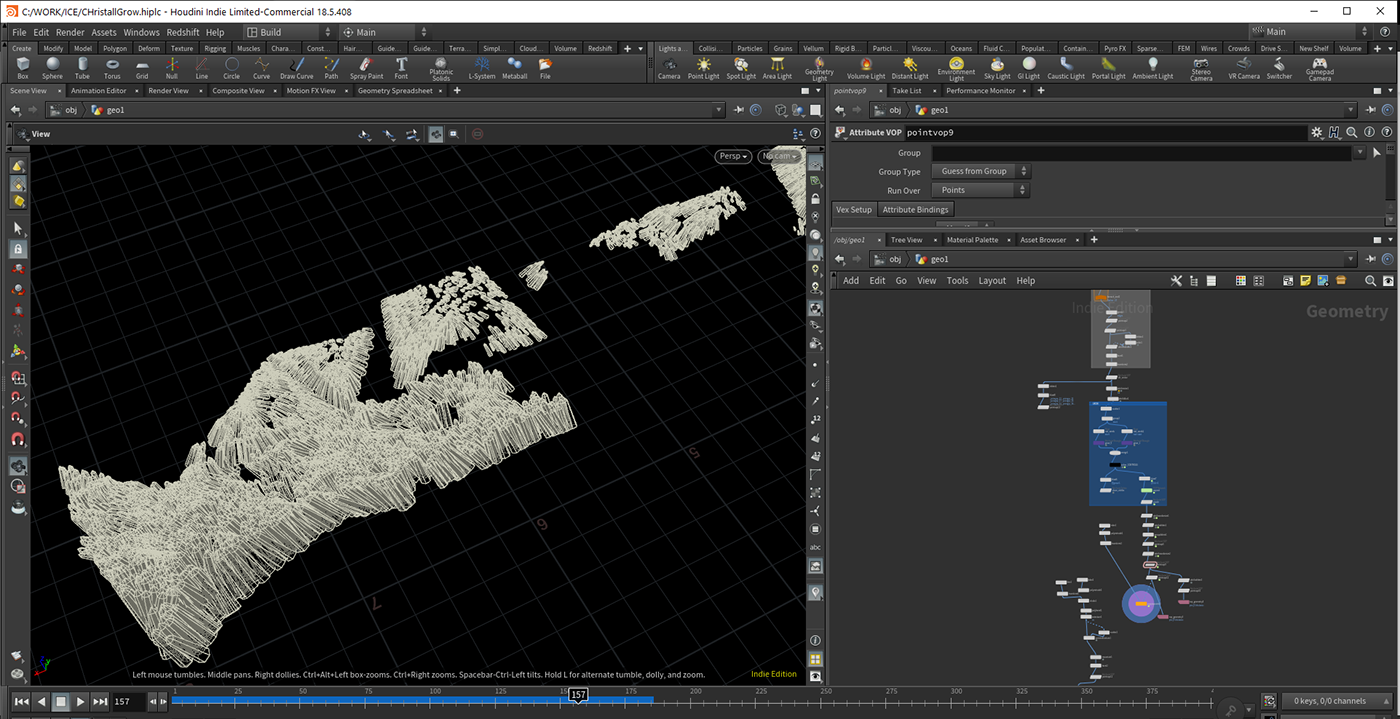Open the network editor Layout menu

point(992,281)
